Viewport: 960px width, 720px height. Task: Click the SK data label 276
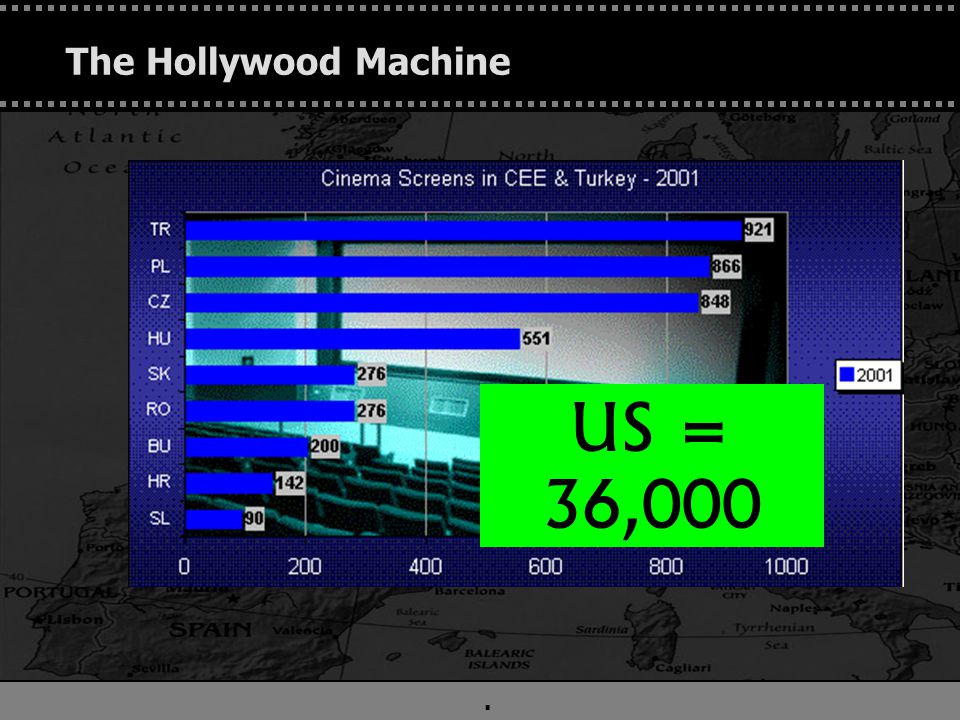pyautogui.click(x=371, y=374)
